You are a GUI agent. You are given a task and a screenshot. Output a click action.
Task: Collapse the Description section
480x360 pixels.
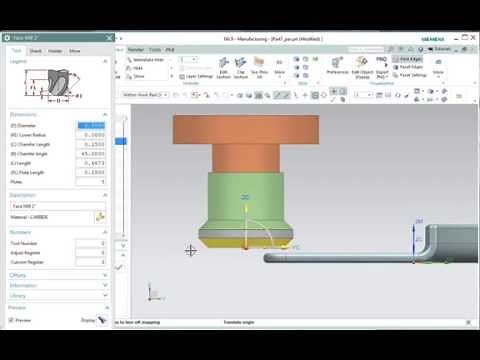pos(105,195)
